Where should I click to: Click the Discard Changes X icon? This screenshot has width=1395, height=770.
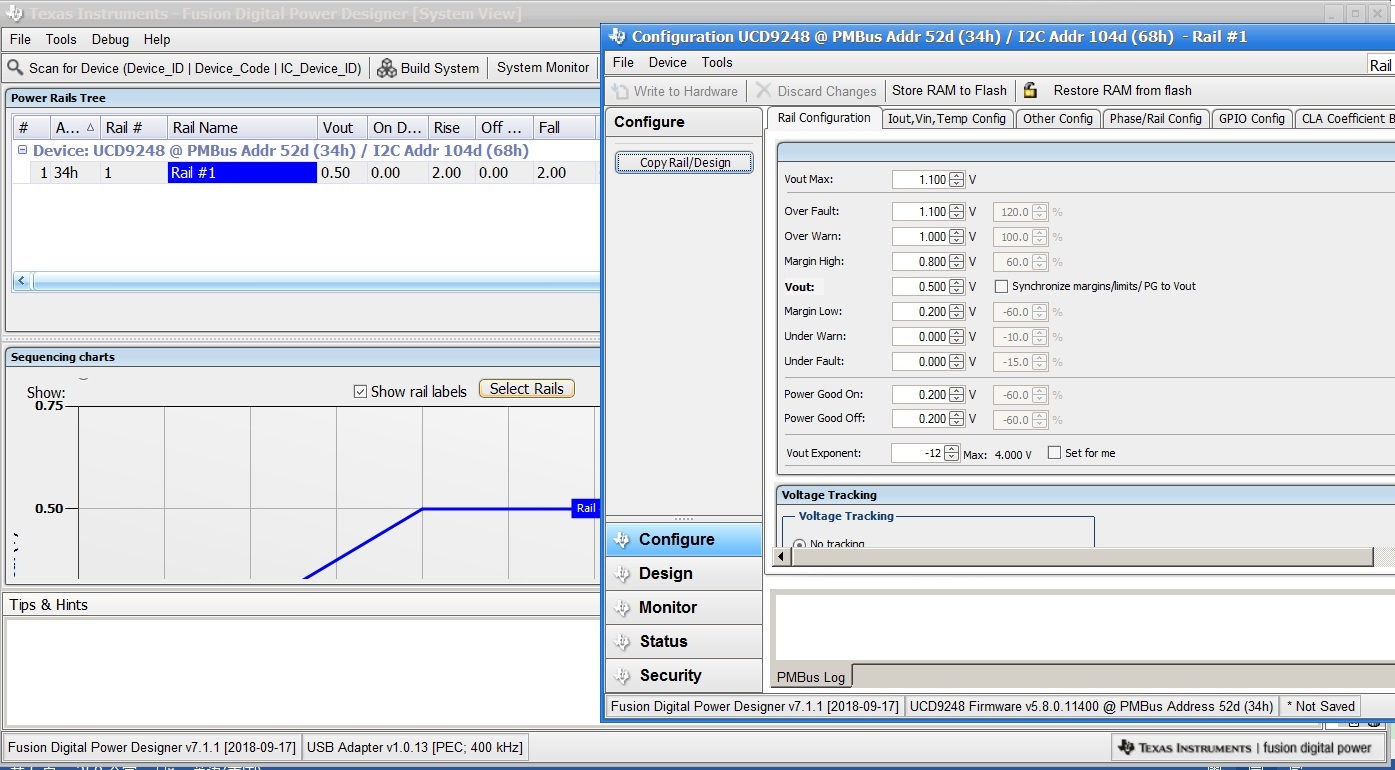[x=764, y=91]
